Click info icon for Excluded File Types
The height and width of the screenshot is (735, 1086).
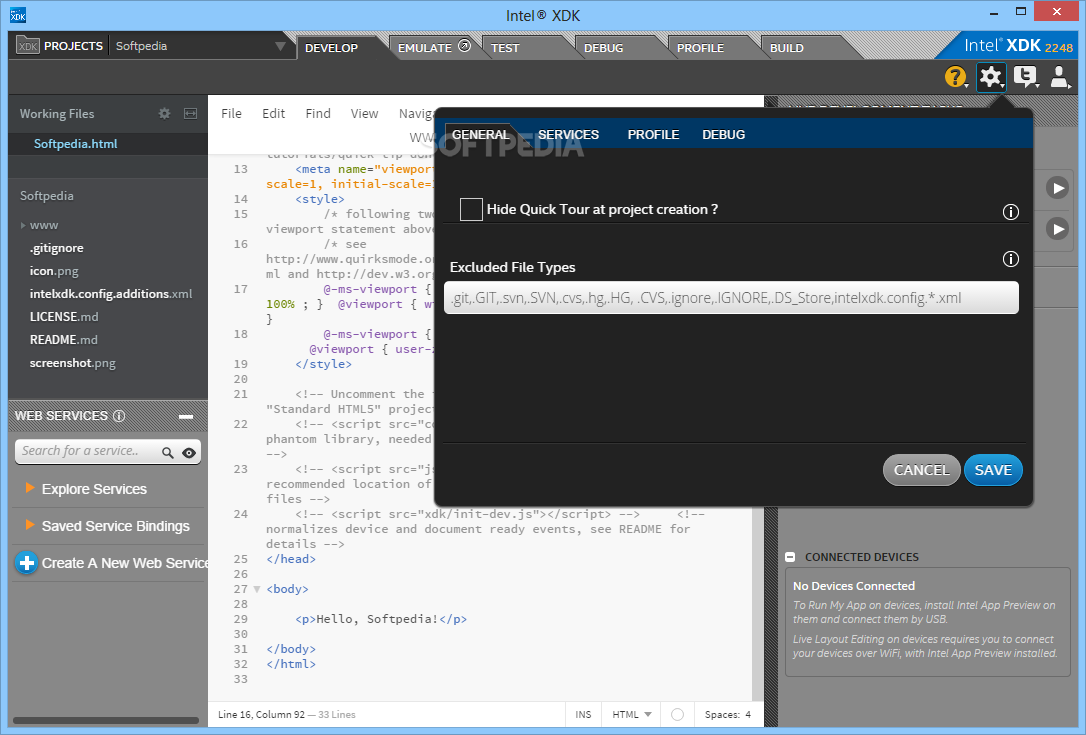point(1011,259)
